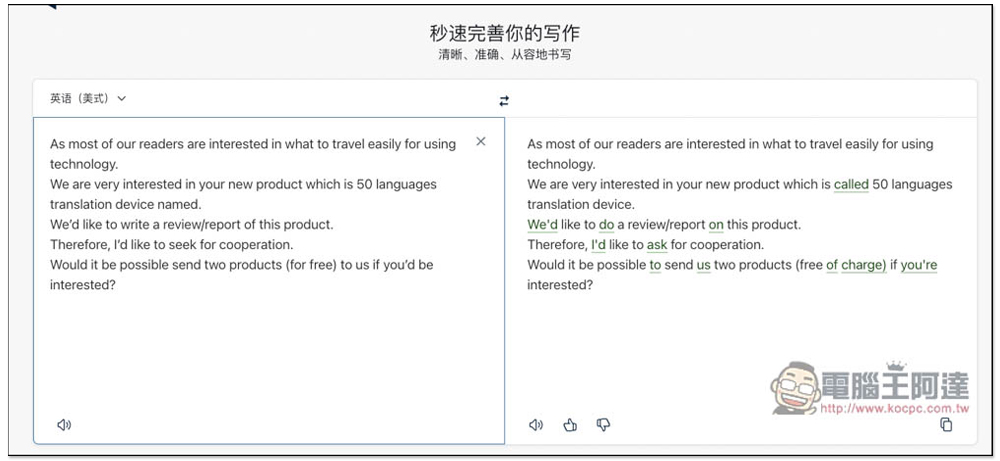Clear the source text with X
This screenshot has width=1000, height=461.
point(481,142)
